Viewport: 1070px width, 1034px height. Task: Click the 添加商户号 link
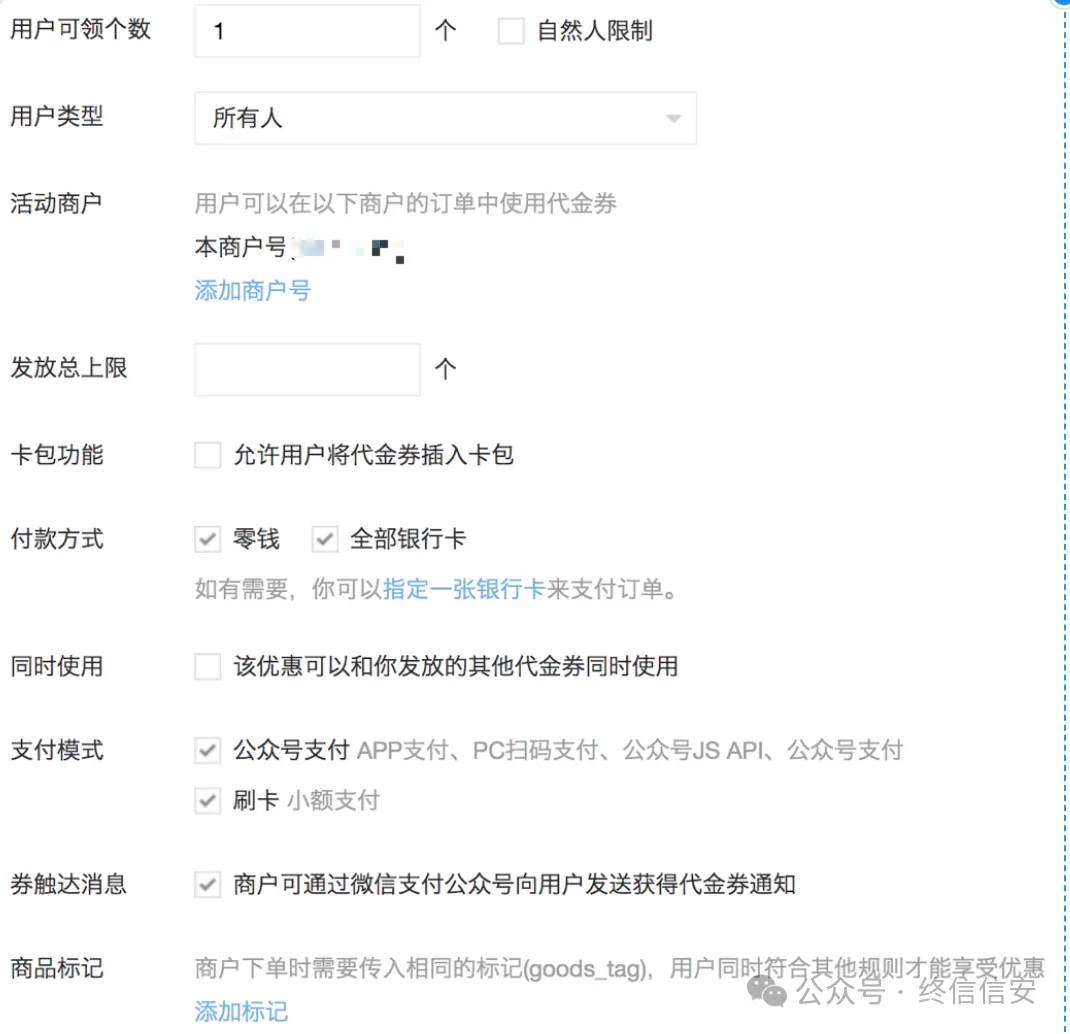252,292
